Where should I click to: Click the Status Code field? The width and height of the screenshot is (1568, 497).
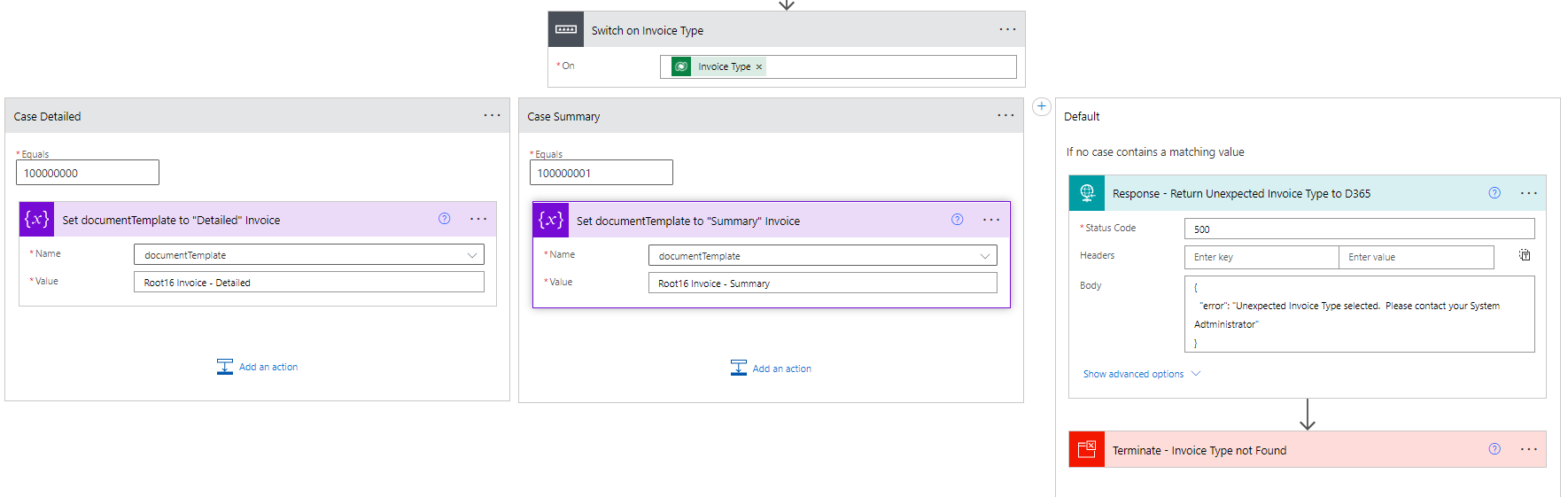point(1358,229)
